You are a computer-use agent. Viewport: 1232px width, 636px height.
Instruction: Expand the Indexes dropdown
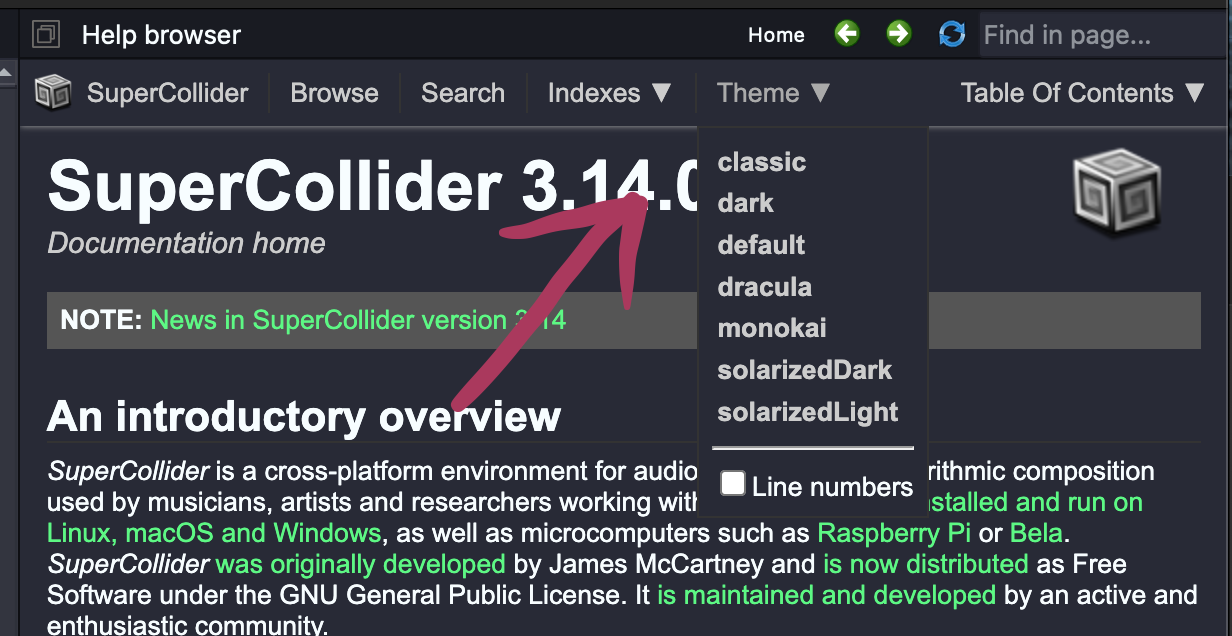(609, 93)
